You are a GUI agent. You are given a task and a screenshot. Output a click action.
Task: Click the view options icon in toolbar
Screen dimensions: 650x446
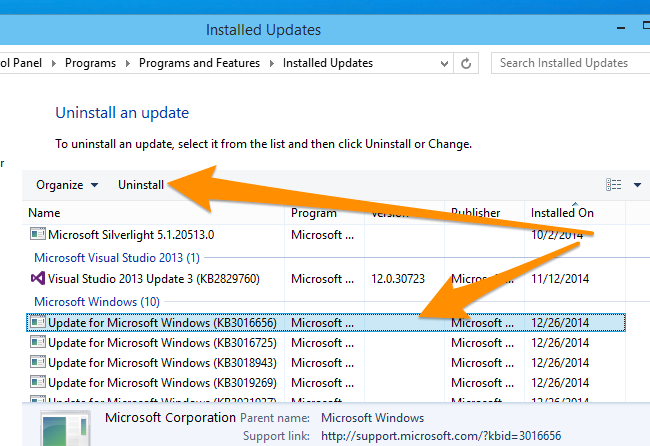pos(614,185)
